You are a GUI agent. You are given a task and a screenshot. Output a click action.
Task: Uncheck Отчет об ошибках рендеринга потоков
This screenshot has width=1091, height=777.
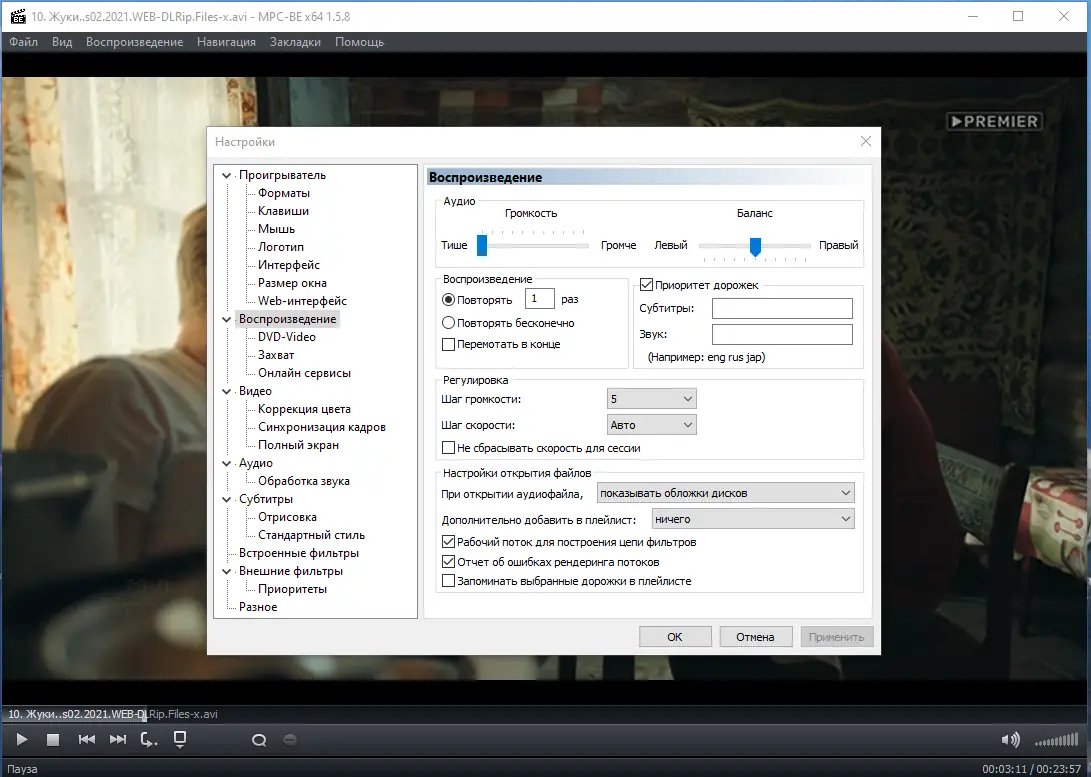click(448, 561)
